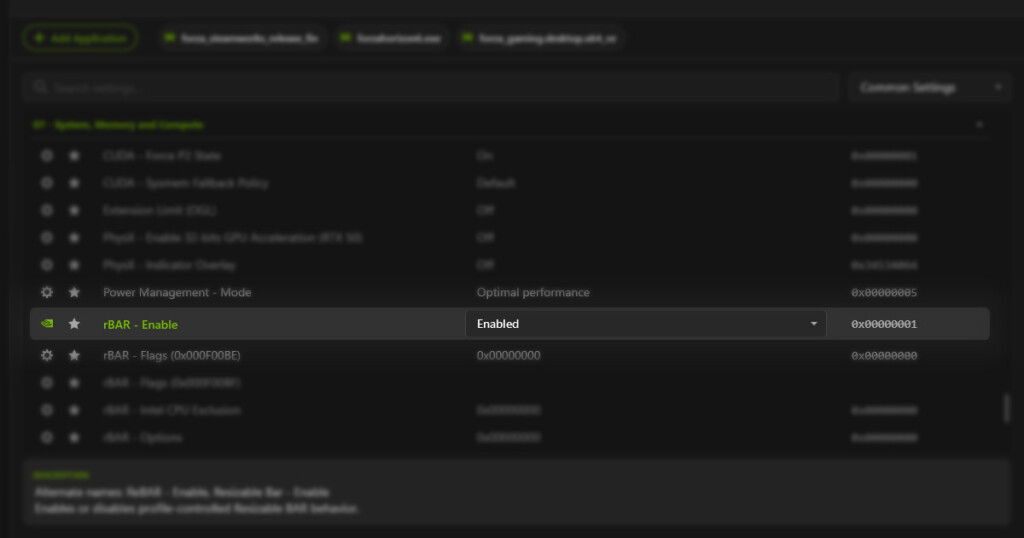Click the gear icon for rBAR - Flags (0x000F00BE)
This screenshot has height=538, width=1024.
click(47, 355)
